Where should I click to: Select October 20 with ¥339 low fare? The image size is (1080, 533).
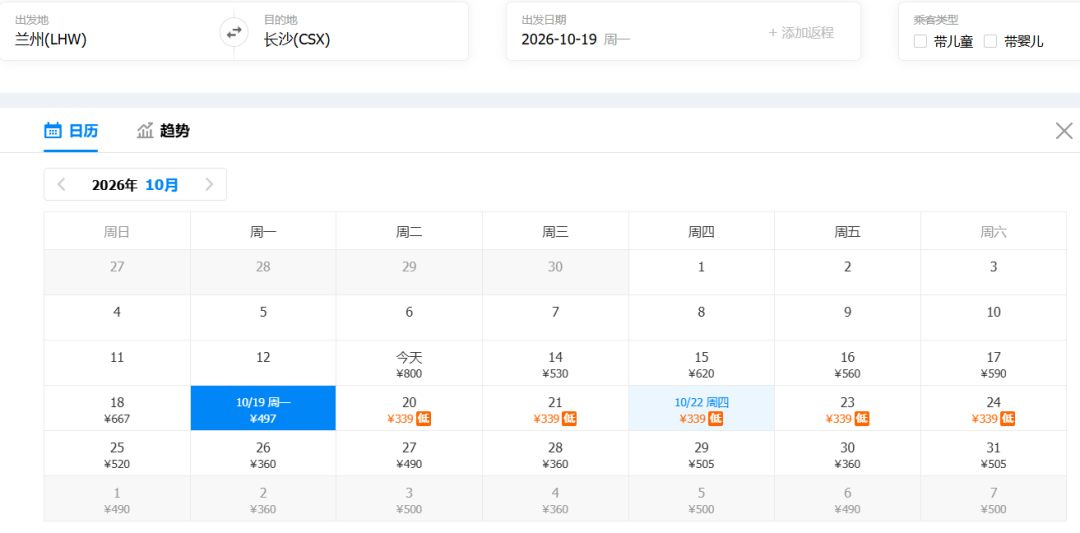tap(409, 408)
